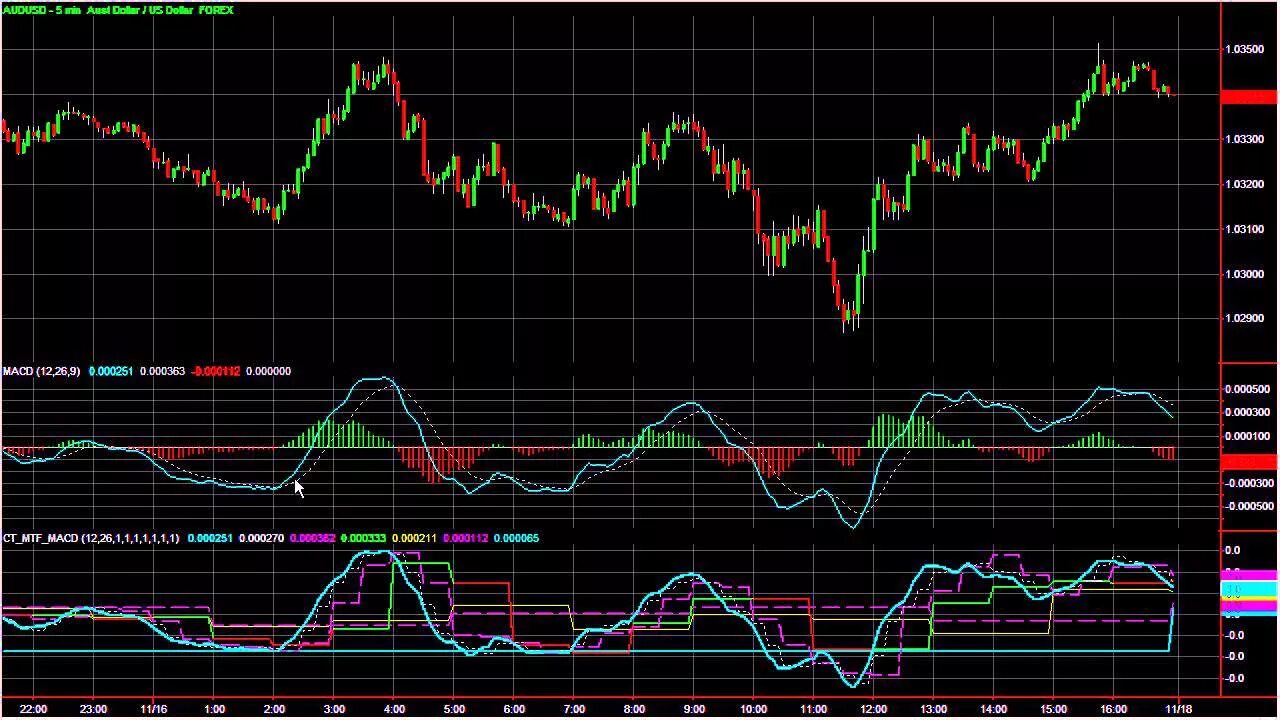Click the 1.03200 price axis label
This screenshot has width=1280, height=720.
[1243, 184]
